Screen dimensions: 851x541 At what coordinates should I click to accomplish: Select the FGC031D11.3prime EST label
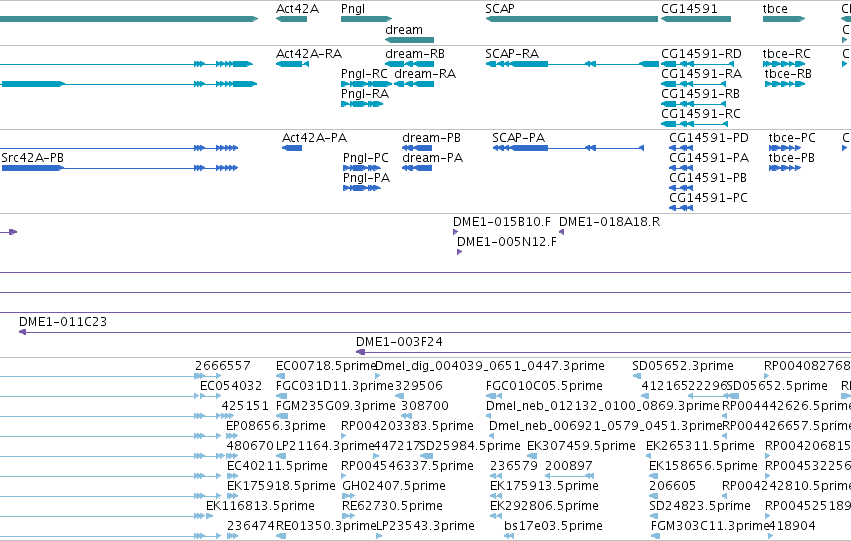[335, 386]
